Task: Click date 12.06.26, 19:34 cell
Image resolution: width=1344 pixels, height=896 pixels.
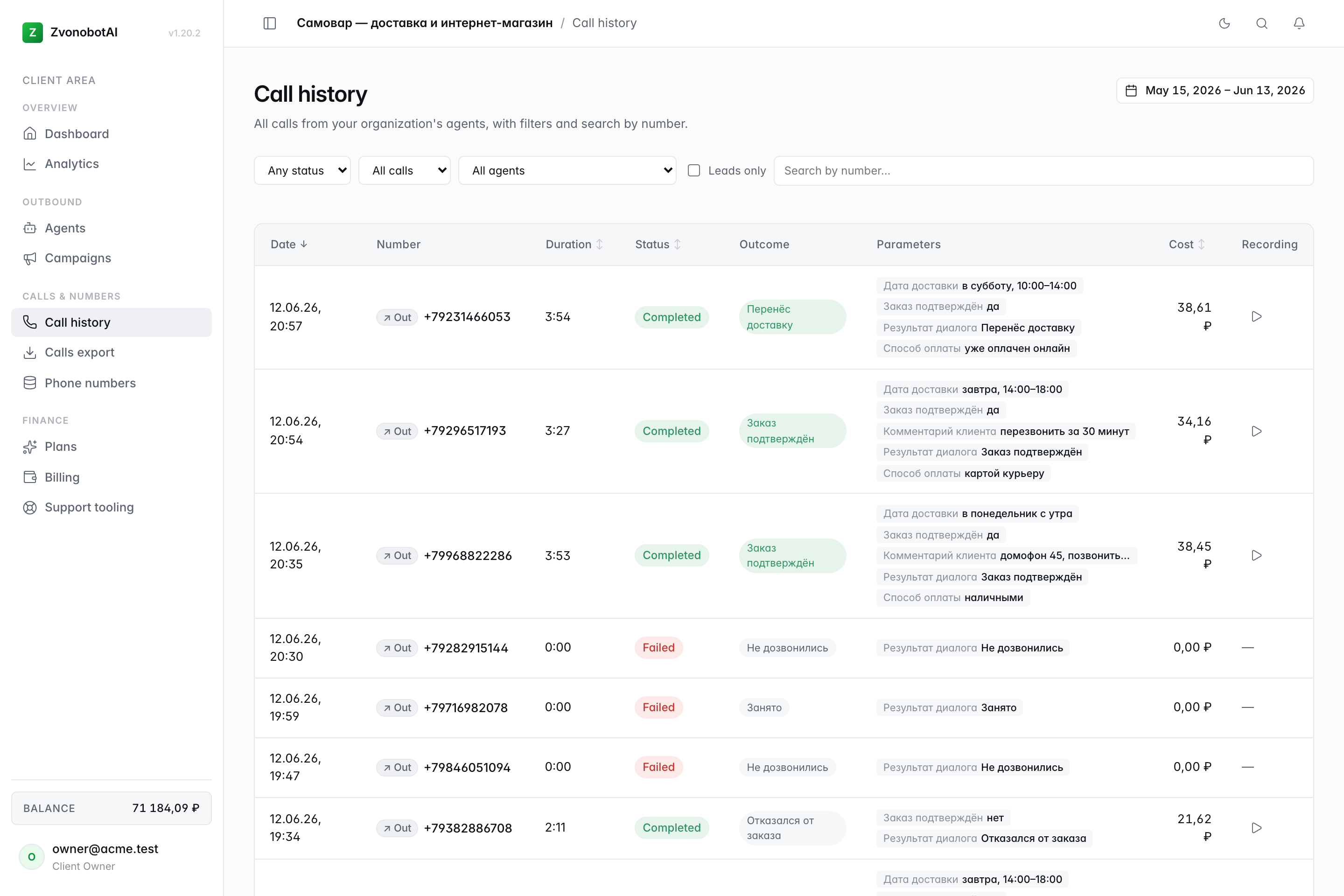Action: coord(295,827)
